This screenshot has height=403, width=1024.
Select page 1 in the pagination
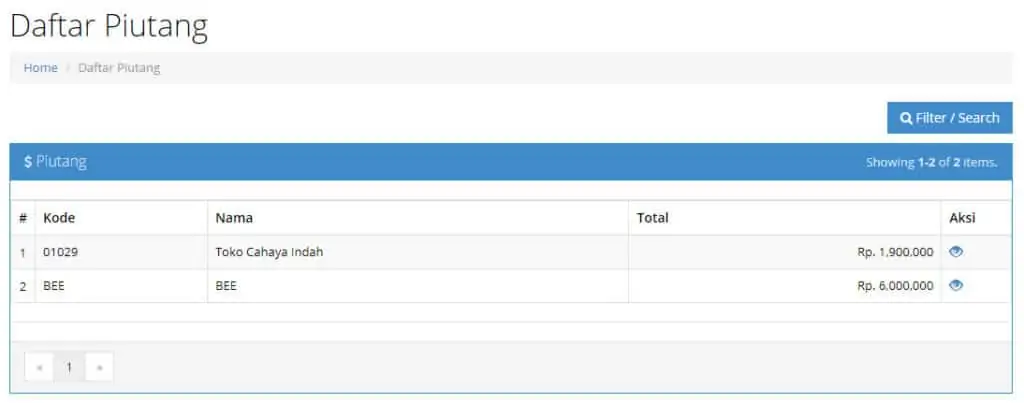point(69,367)
